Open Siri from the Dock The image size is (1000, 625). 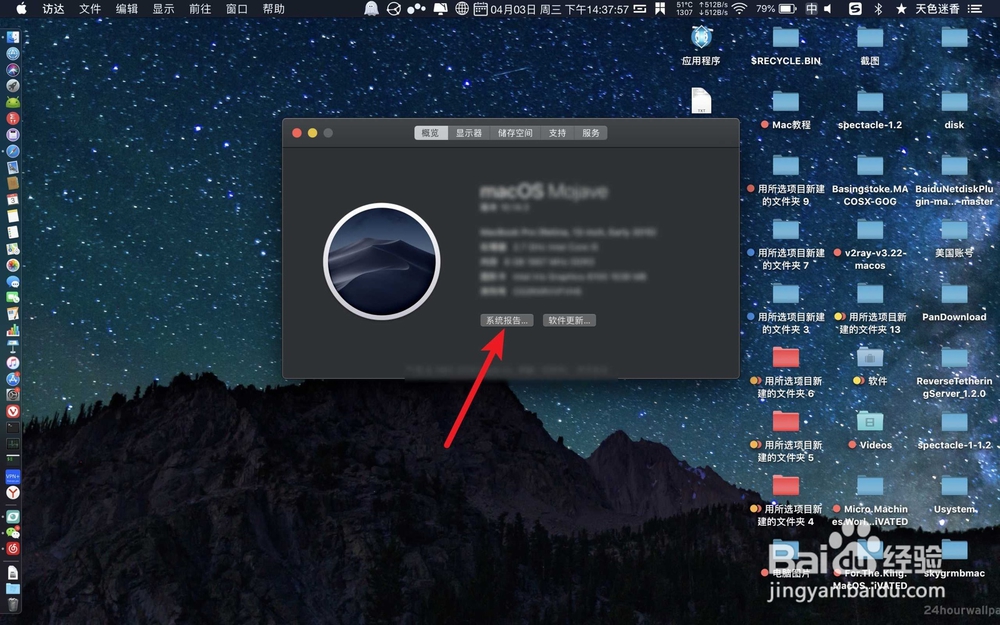pos(13,70)
